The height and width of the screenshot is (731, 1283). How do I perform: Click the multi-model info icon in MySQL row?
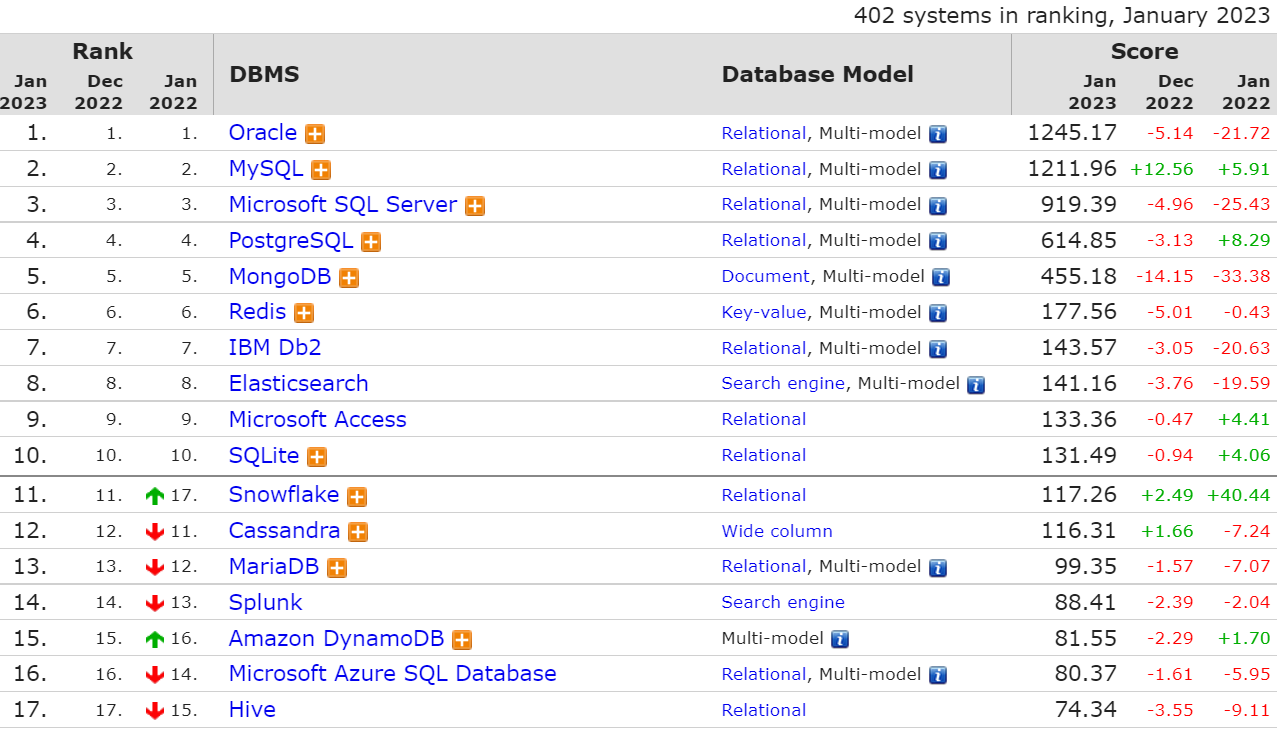(x=938, y=170)
